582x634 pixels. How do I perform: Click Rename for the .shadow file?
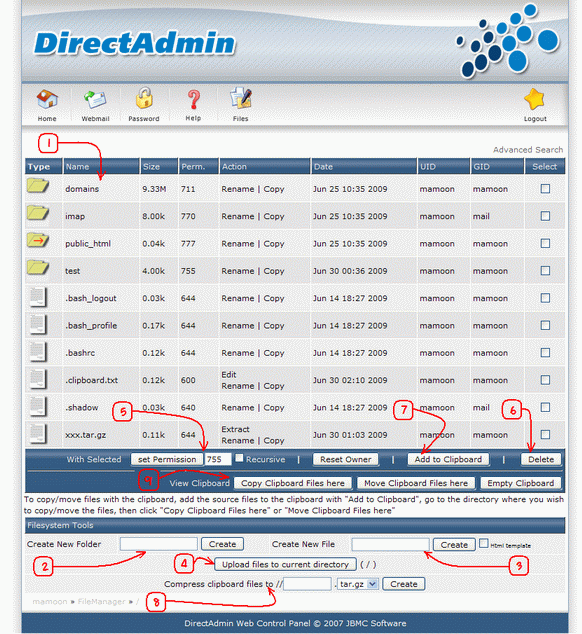pyautogui.click(x=237, y=408)
